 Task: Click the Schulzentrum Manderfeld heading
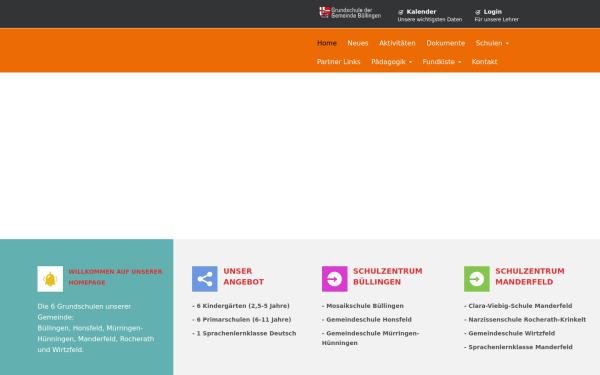pos(530,277)
